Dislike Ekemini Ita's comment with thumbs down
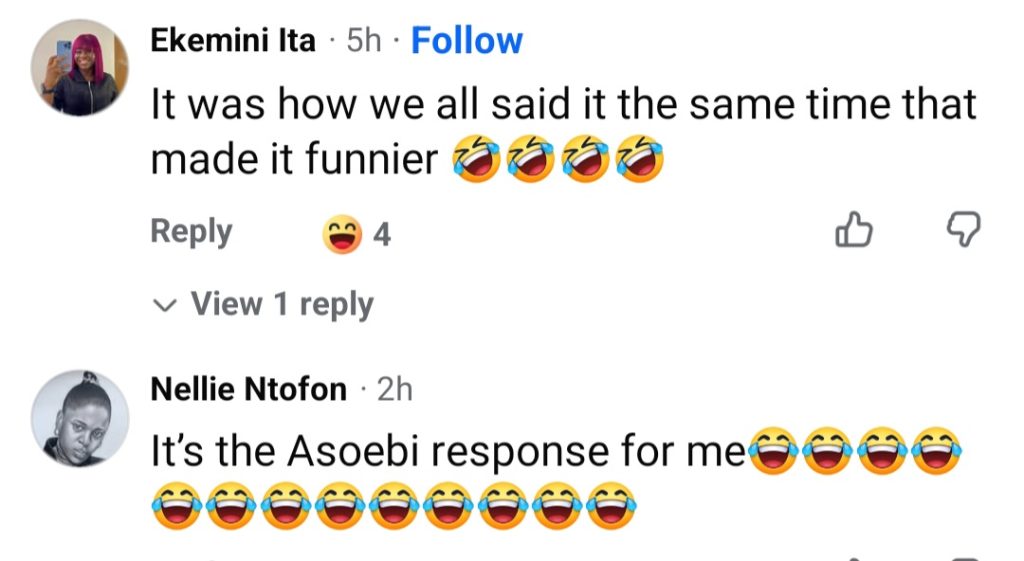Screen dimensions: 1024x561 point(964,229)
